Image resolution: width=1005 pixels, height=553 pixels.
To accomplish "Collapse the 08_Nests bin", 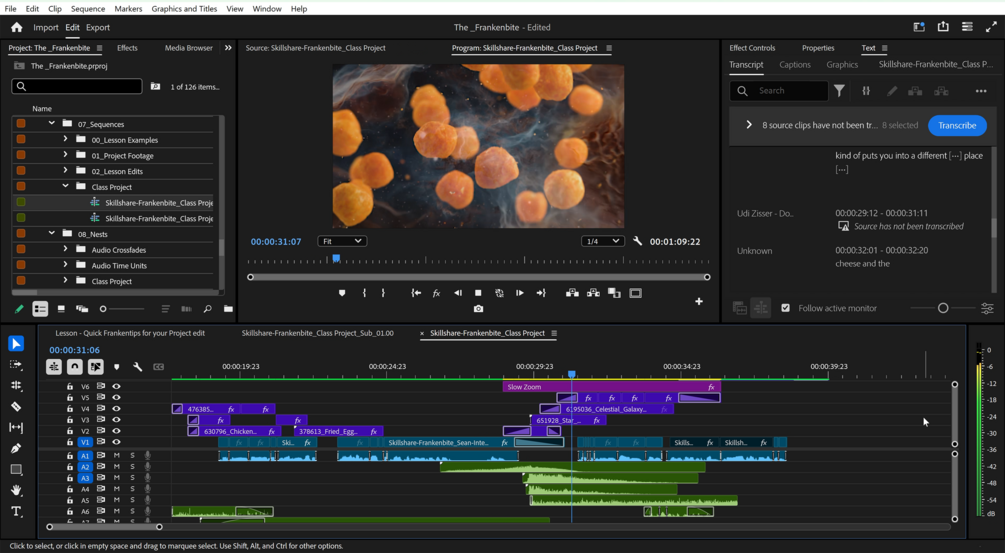I will [x=51, y=233].
